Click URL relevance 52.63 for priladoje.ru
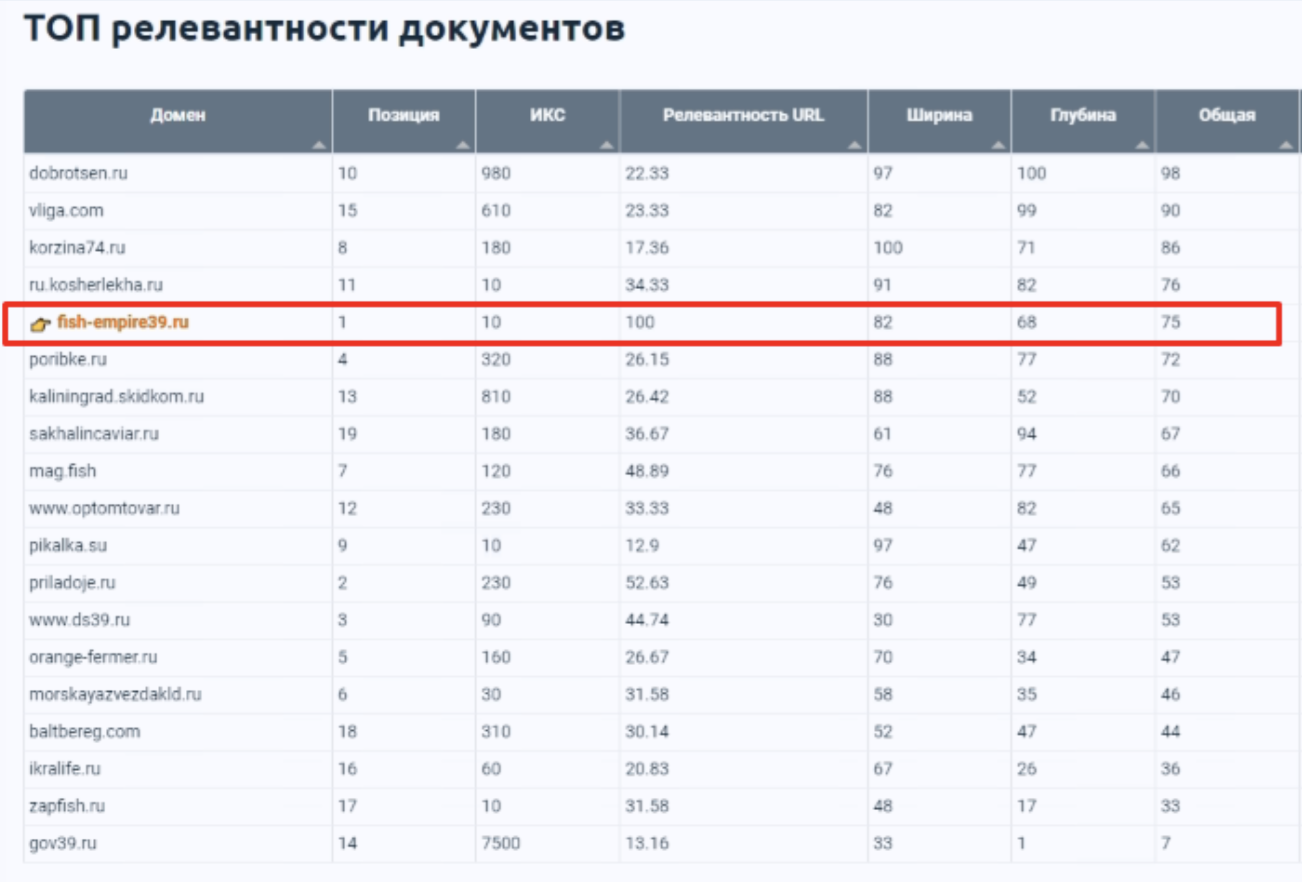Screen dimensions: 1302x886 tap(647, 583)
